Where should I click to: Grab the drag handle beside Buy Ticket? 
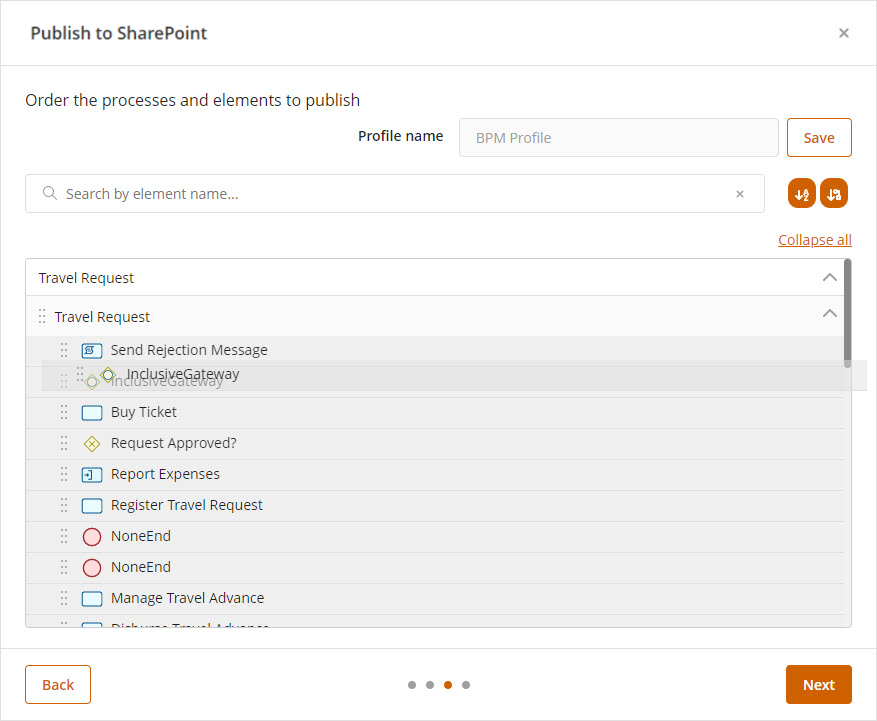(x=64, y=412)
